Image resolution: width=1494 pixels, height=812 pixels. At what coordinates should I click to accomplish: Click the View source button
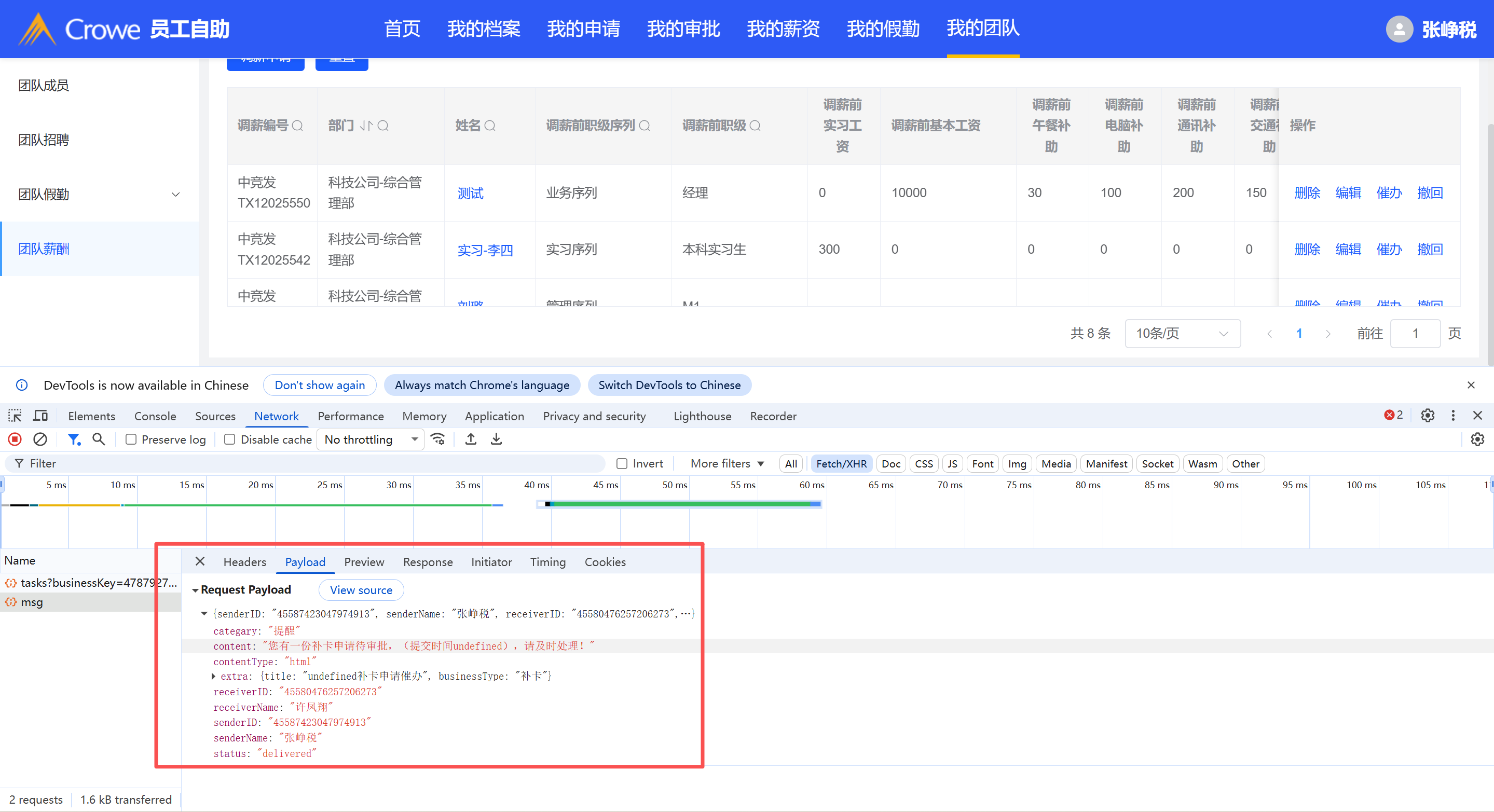360,590
